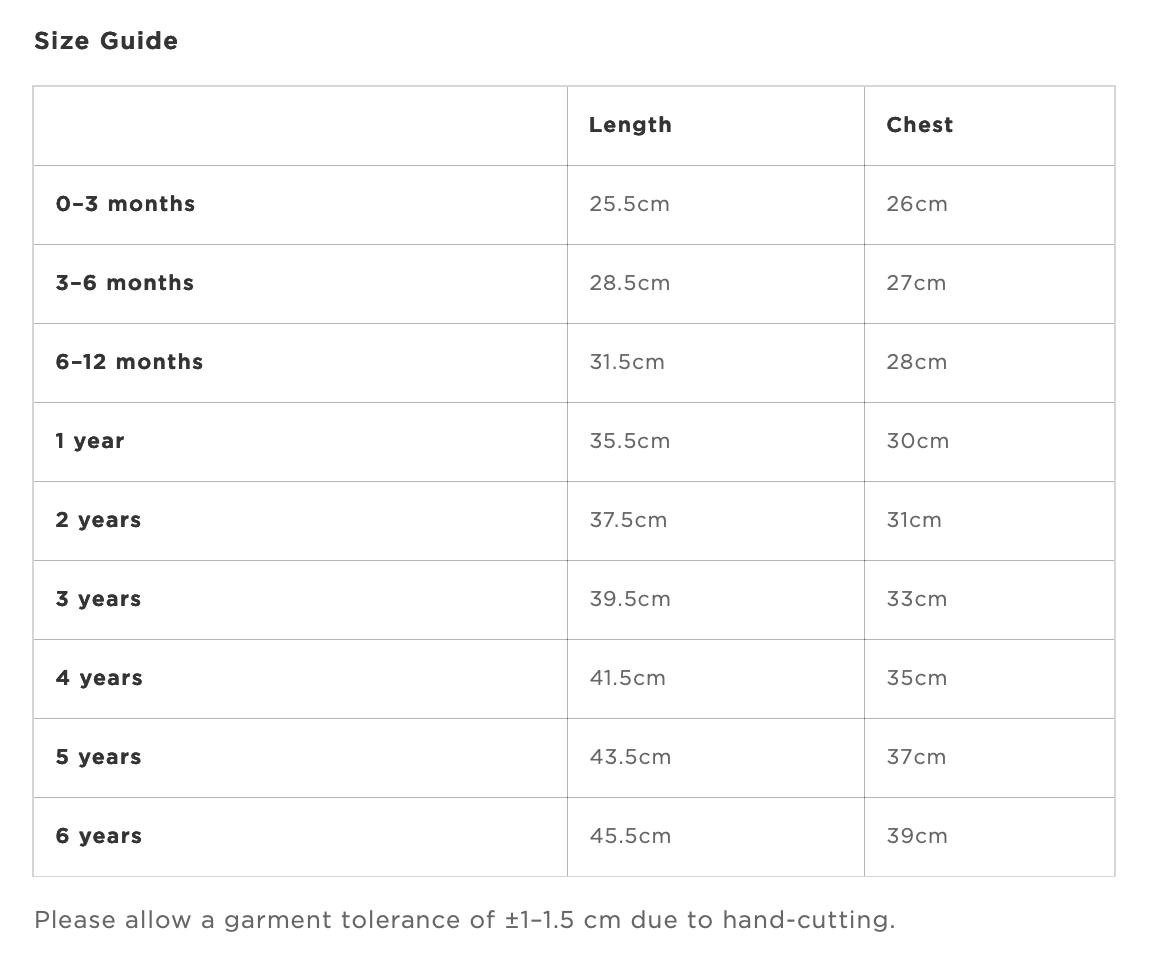Select the Chest column header

pyautogui.click(x=919, y=125)
